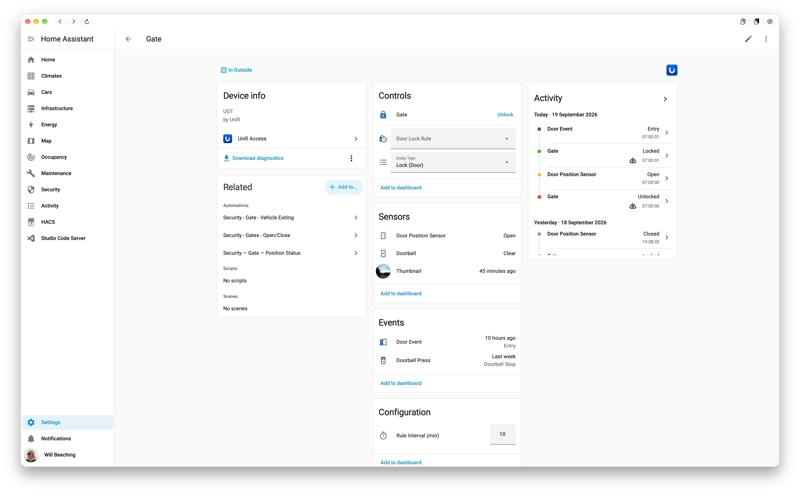Open the Thumbnail camera image

383,271
